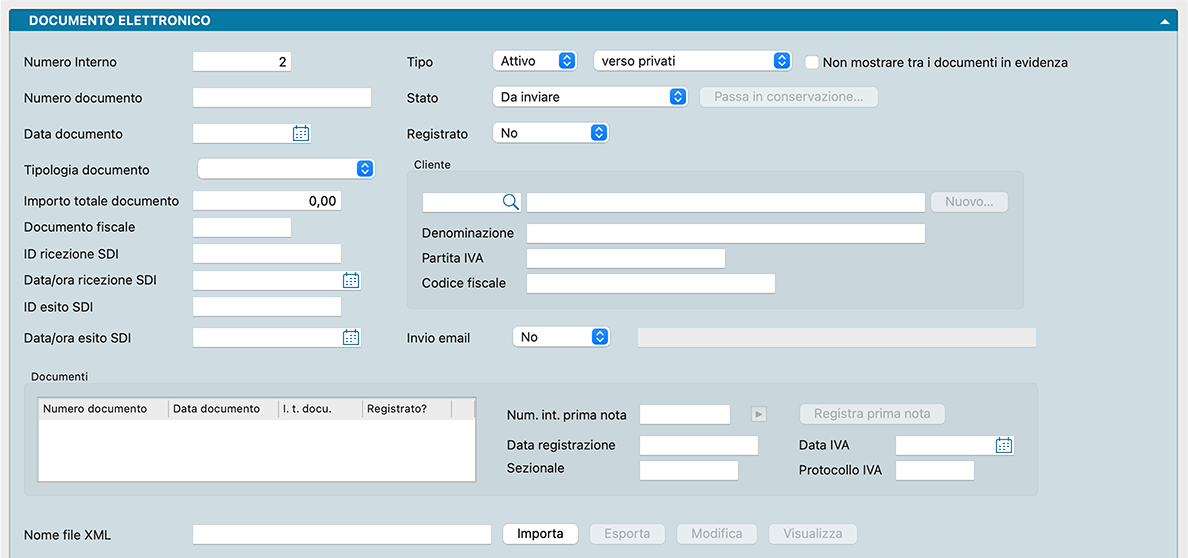Open calendar picker for Data documento
The width and height of the screenshot is (1188, 558).
(x=301, y=133)
